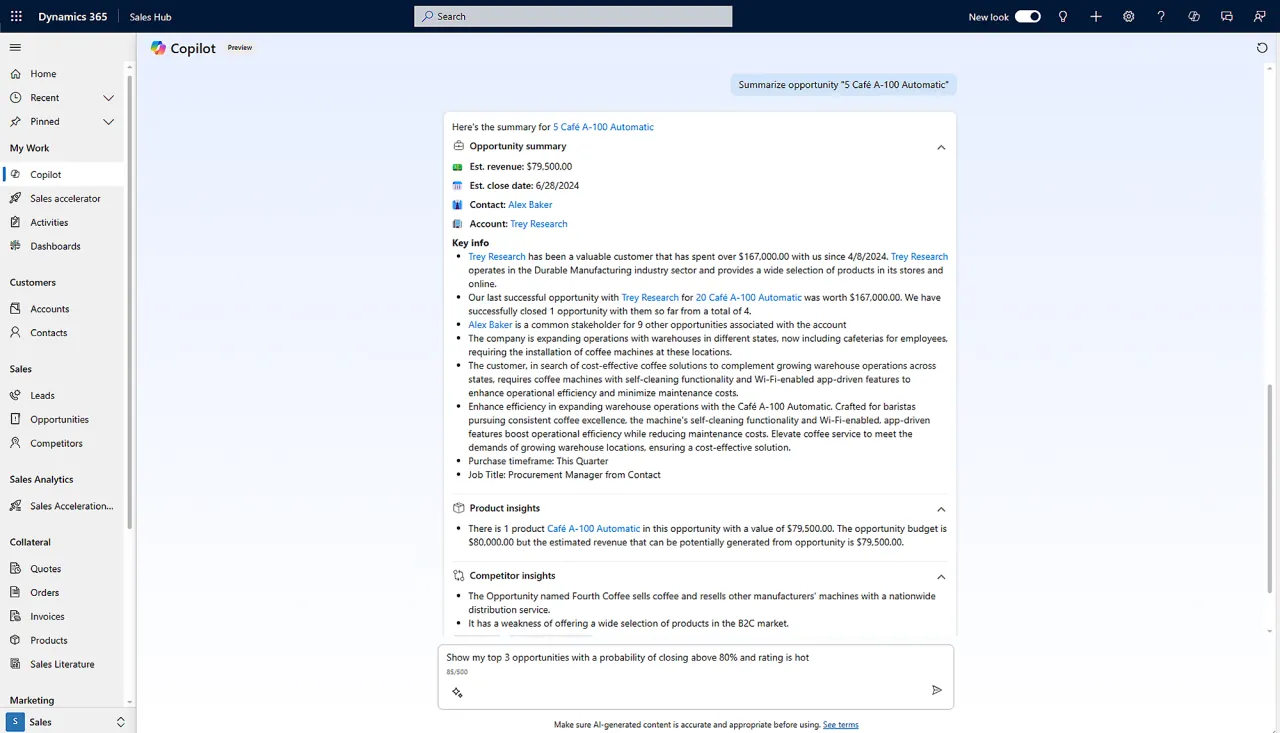
Task: Open Pinned in sidebar
Action: point(44,122)
